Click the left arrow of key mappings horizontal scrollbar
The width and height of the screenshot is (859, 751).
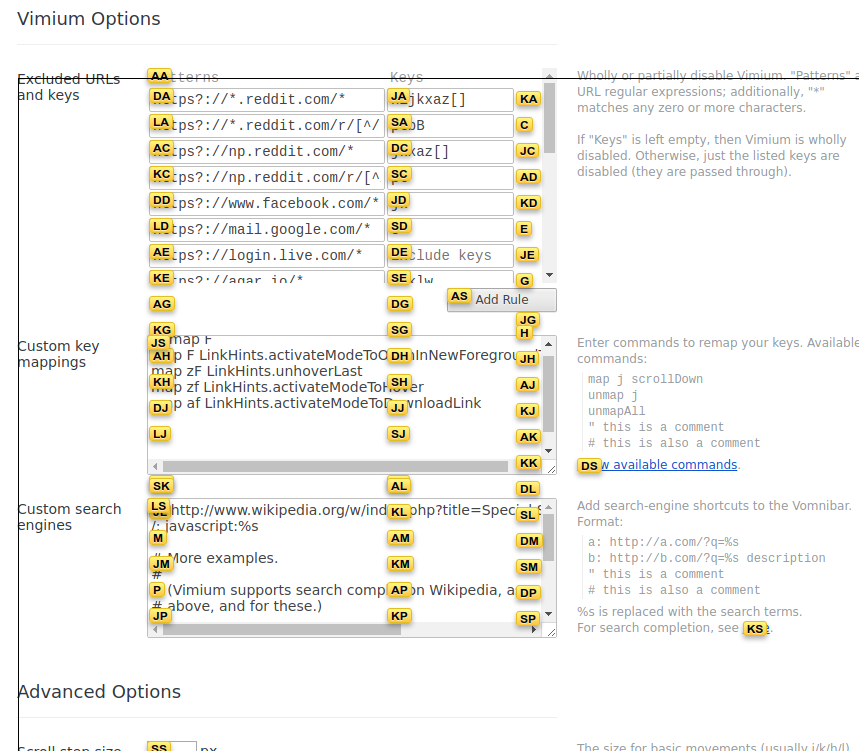tap(157, 465)
